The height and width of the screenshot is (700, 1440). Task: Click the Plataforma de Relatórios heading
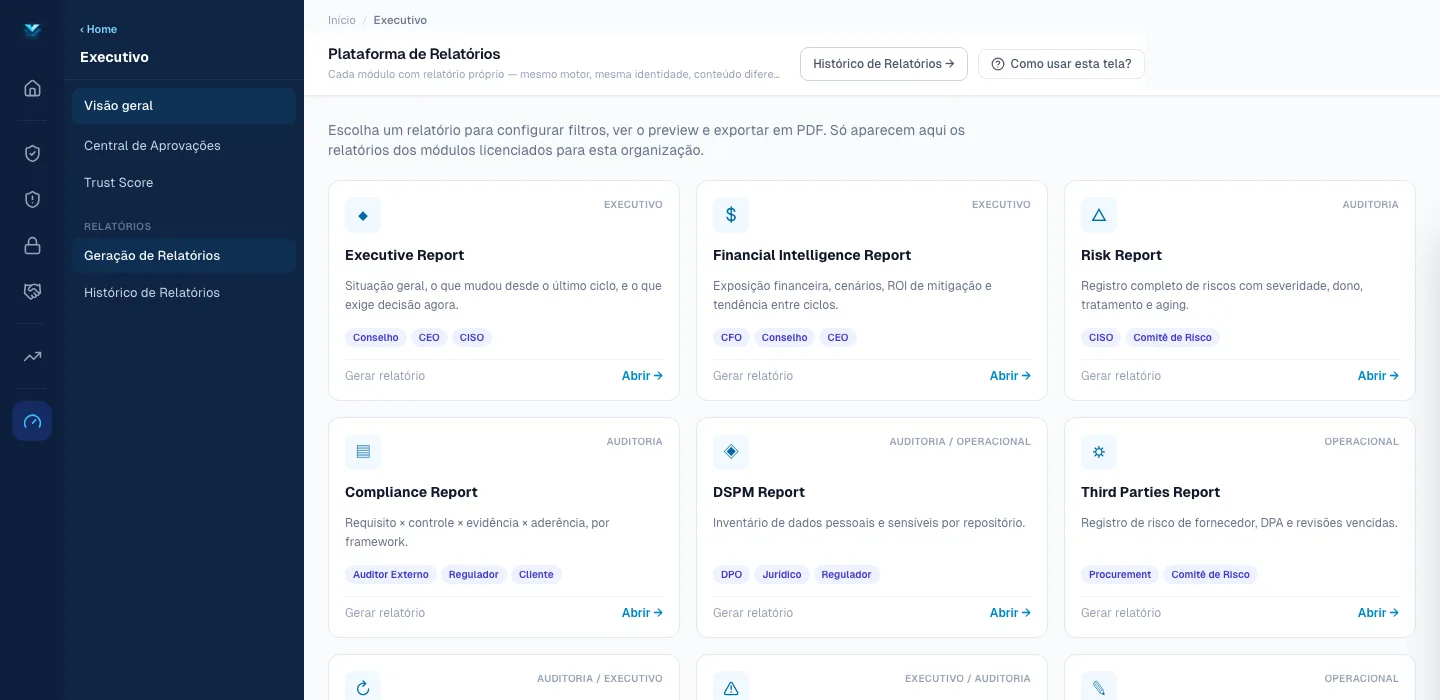pyautogui.click(x=414, y=54)
